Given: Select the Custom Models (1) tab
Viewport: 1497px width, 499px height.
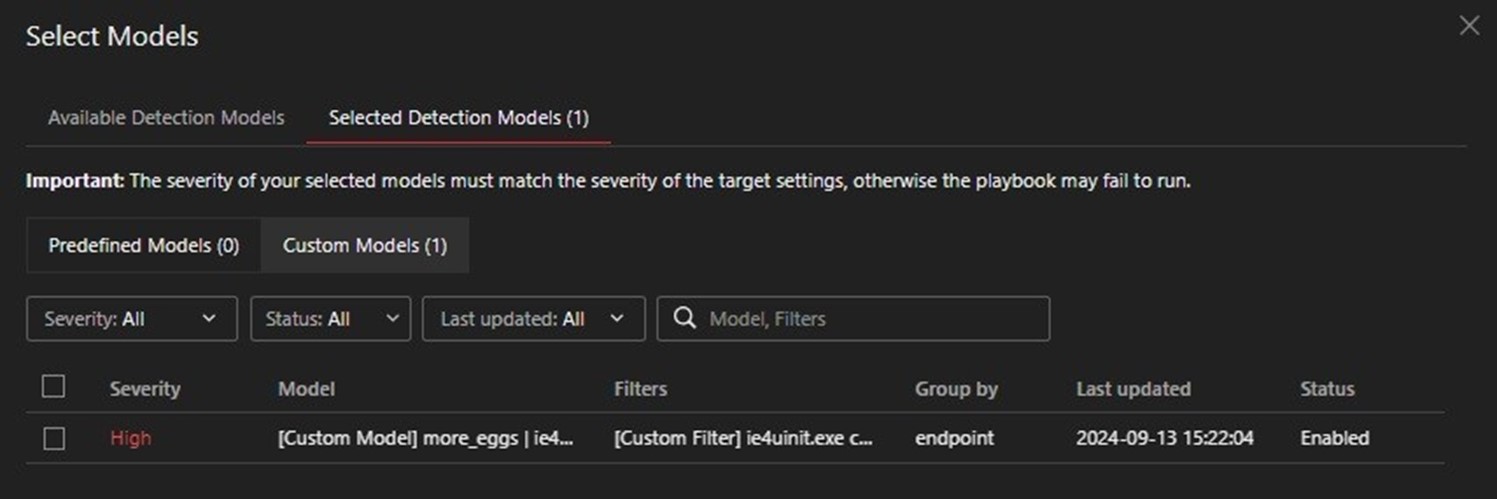Looking at the screenshot, I should [365, 245].
